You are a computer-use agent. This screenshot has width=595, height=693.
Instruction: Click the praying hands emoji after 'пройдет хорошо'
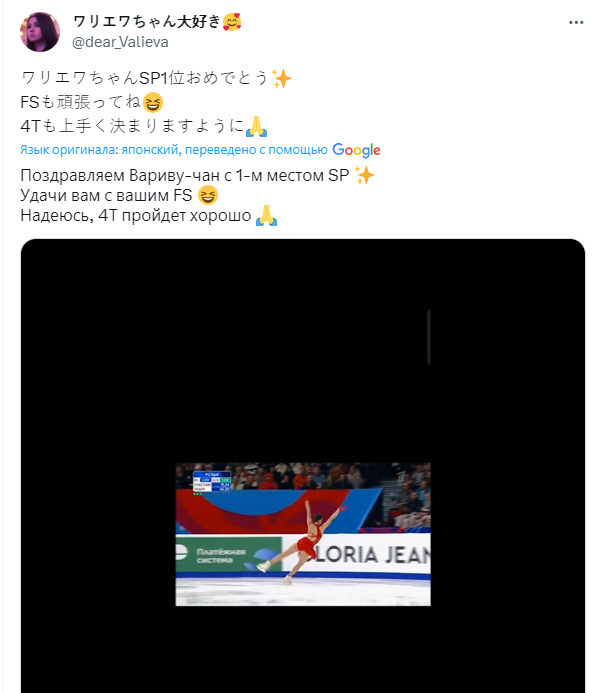[266, 216]
